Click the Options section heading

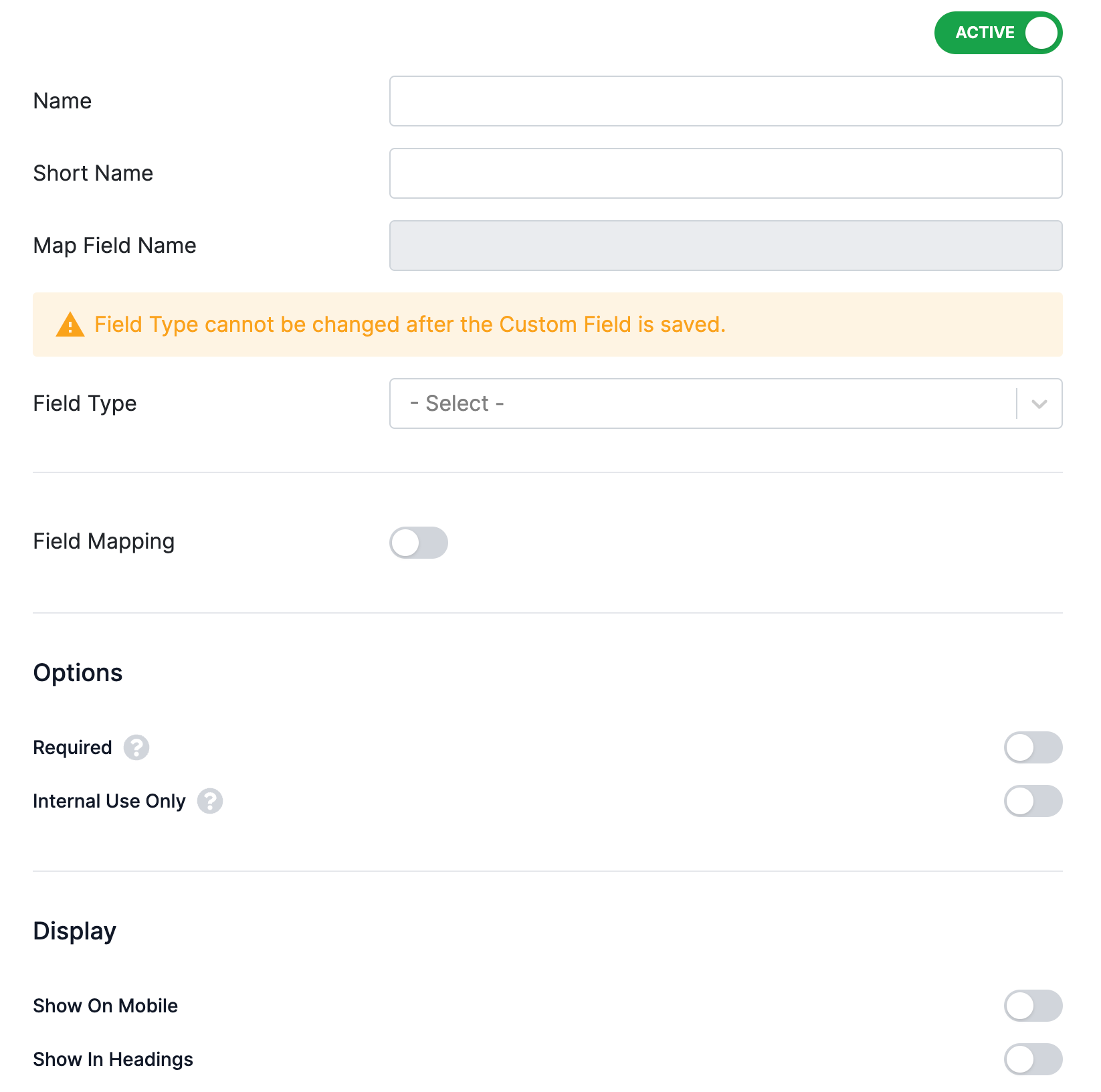tap(78, 672)
